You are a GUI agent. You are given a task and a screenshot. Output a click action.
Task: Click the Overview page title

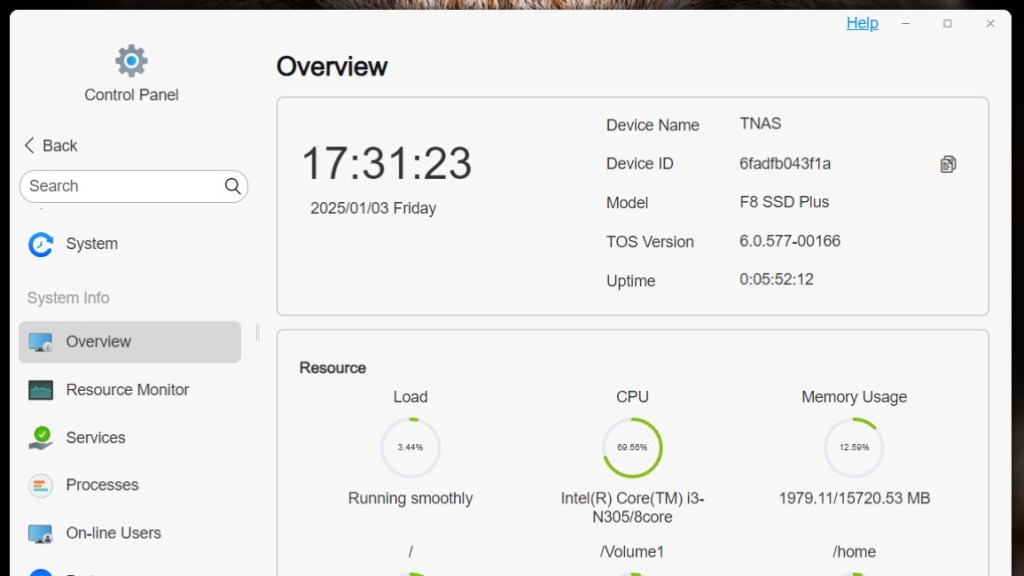coord(332,67)
